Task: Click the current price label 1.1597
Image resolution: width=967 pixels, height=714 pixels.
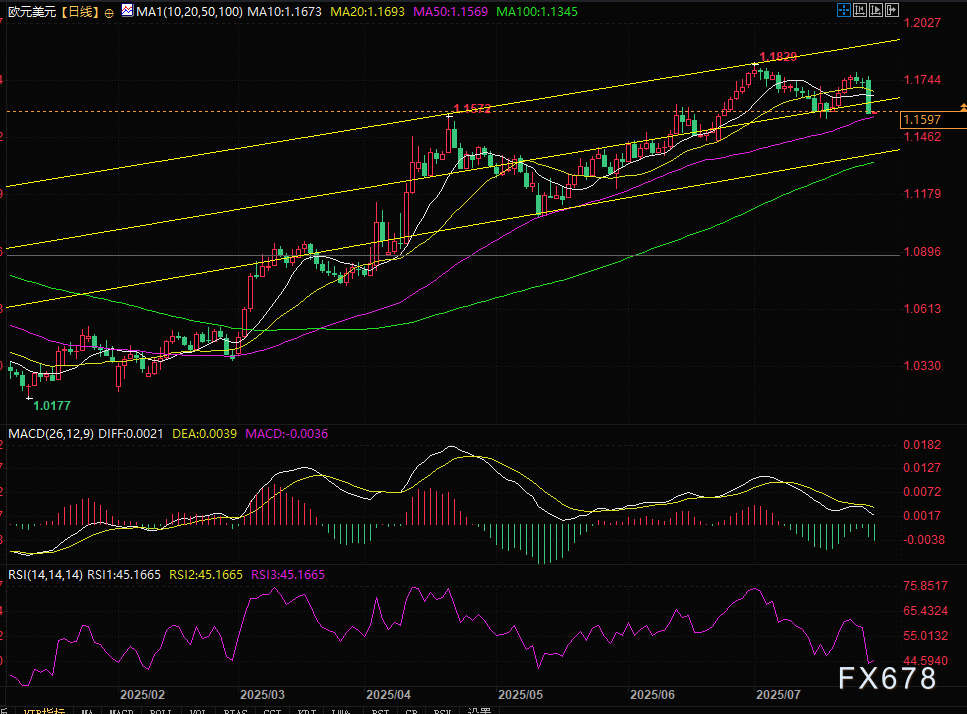Action: click(920, 120)
